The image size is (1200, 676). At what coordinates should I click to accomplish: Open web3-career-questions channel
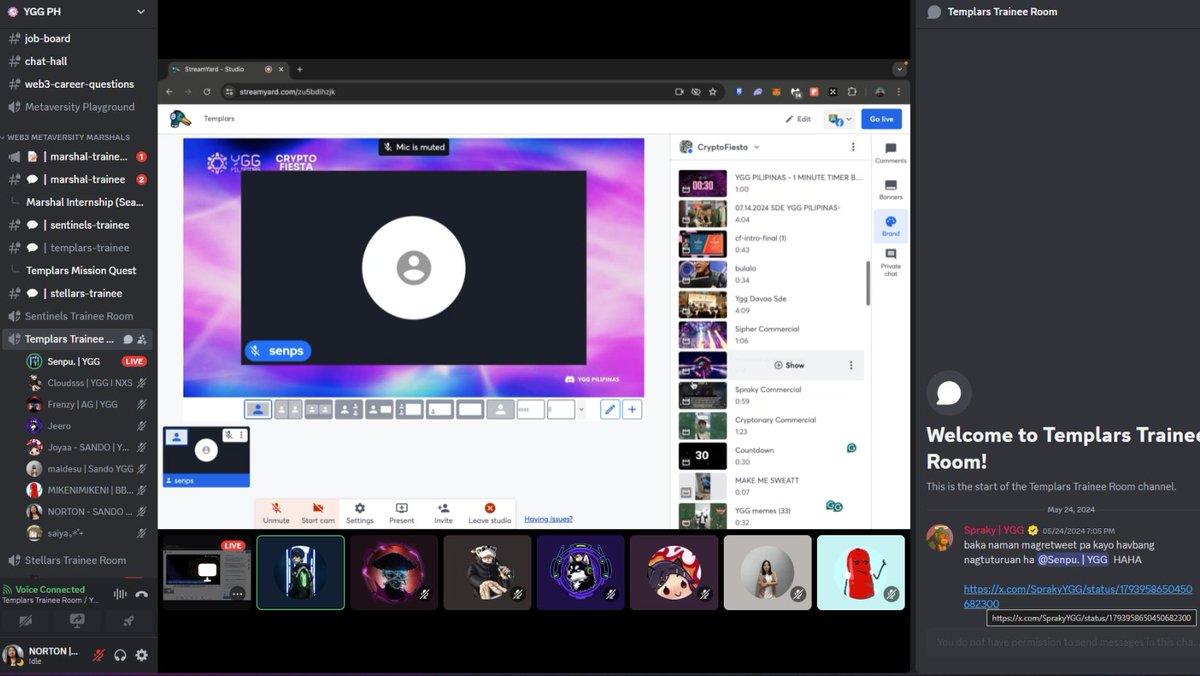78,84
